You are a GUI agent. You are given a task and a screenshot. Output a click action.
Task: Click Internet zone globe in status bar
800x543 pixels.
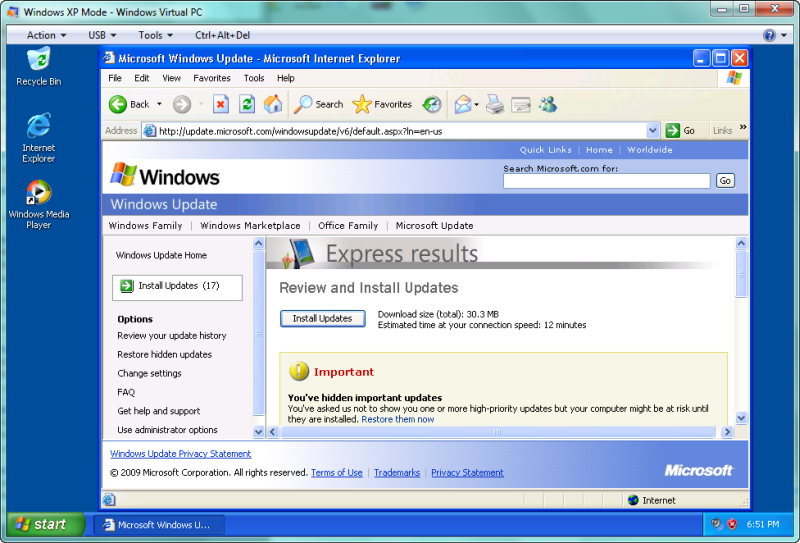coord(633,500)
